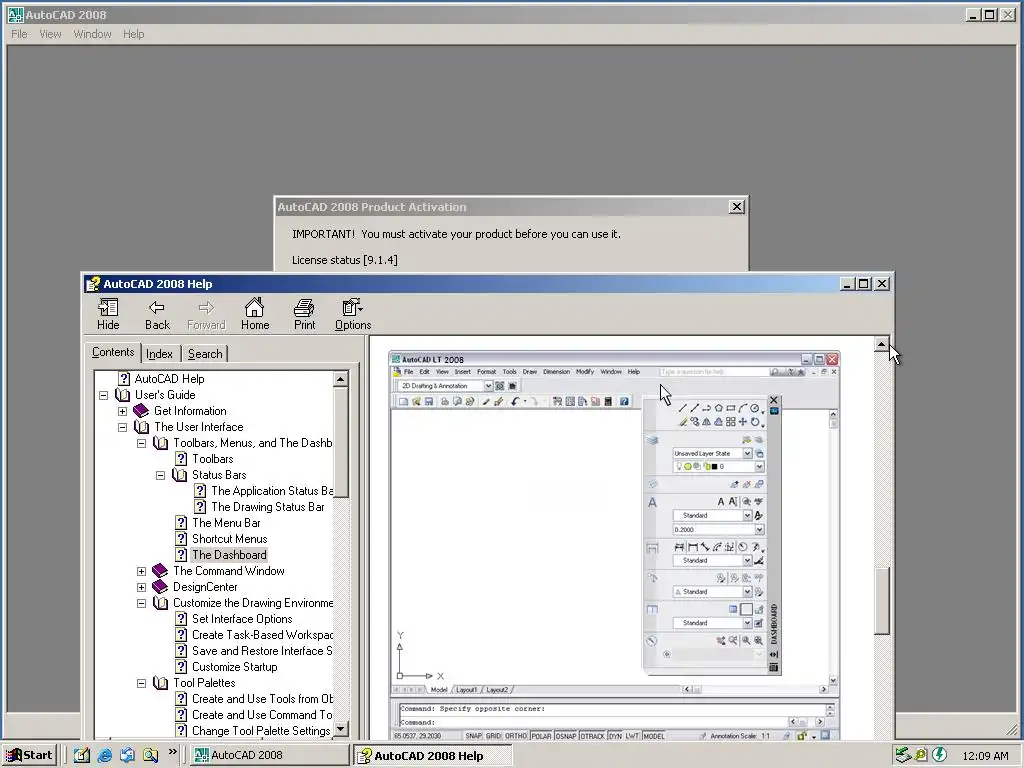Select the Contents tab

pos(113,352)
